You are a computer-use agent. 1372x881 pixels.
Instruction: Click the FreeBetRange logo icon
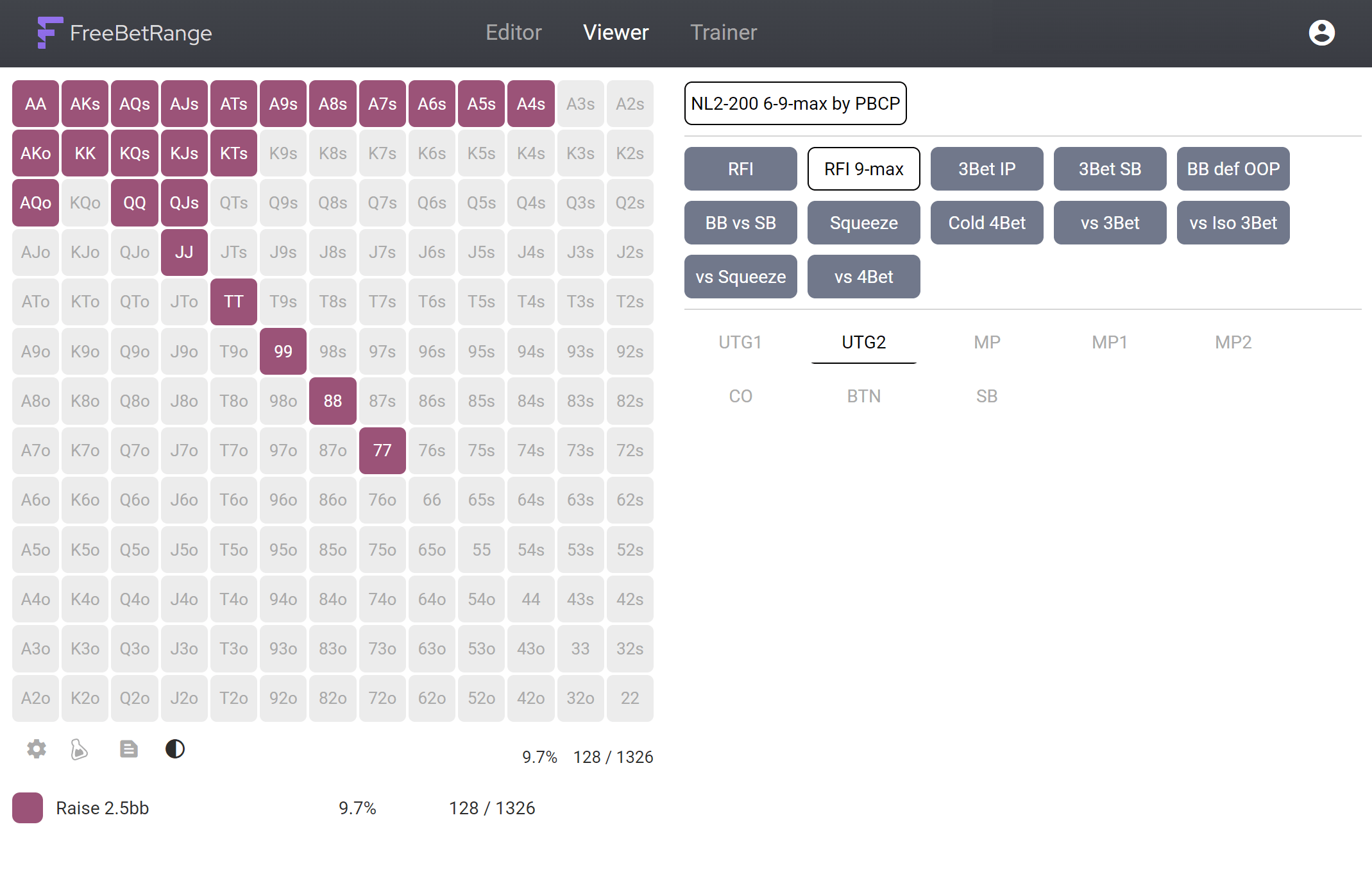click(50, 33)
